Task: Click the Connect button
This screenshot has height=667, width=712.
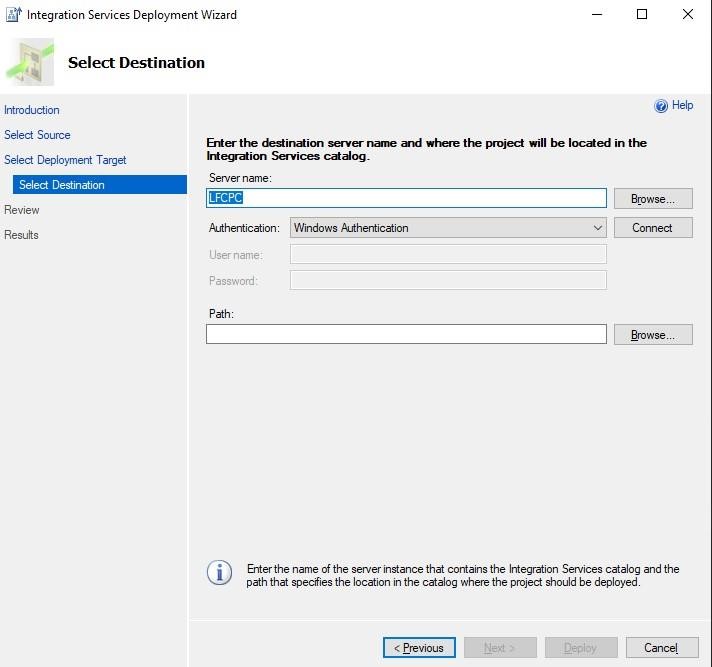Action: (x=653, y=227)
